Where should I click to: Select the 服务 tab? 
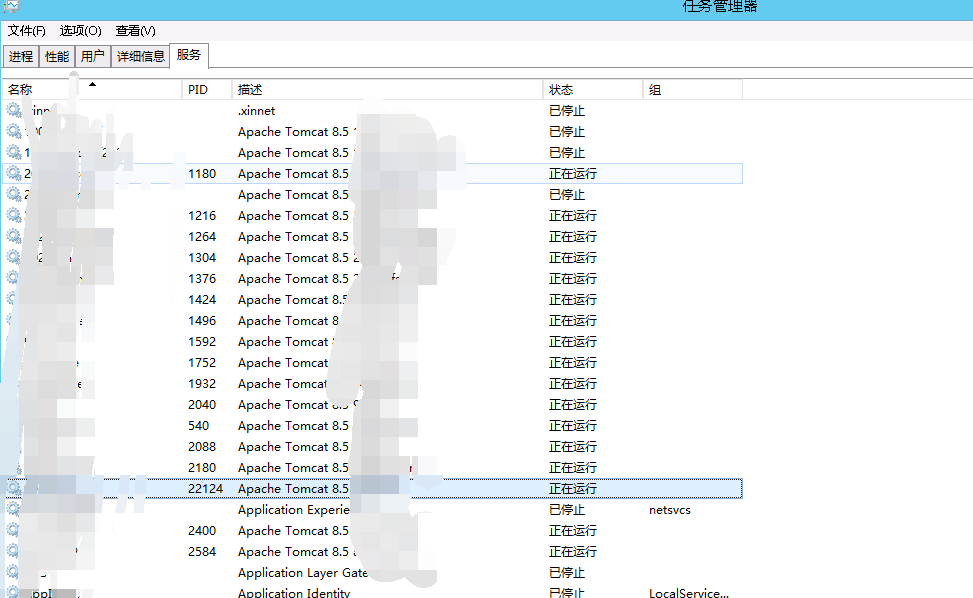189,55
